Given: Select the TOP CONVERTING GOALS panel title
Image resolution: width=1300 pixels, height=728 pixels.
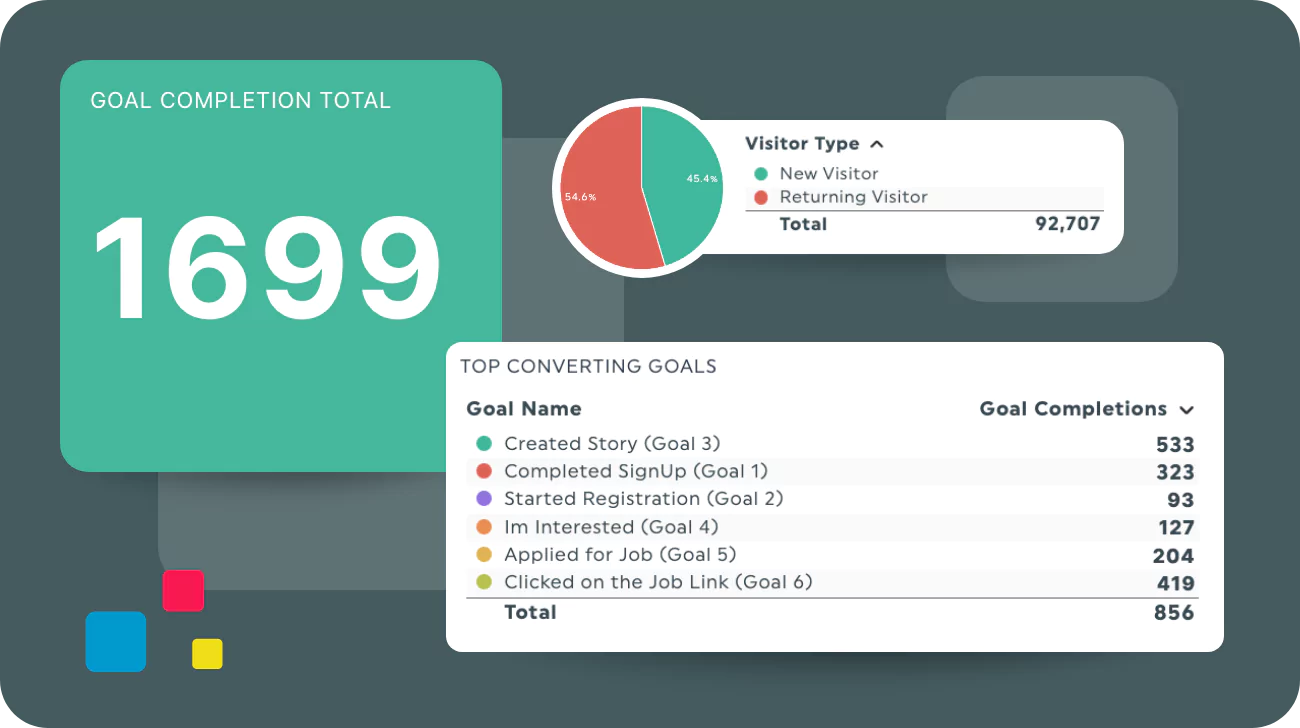Looking at the screenshot, I should (588, 367).
